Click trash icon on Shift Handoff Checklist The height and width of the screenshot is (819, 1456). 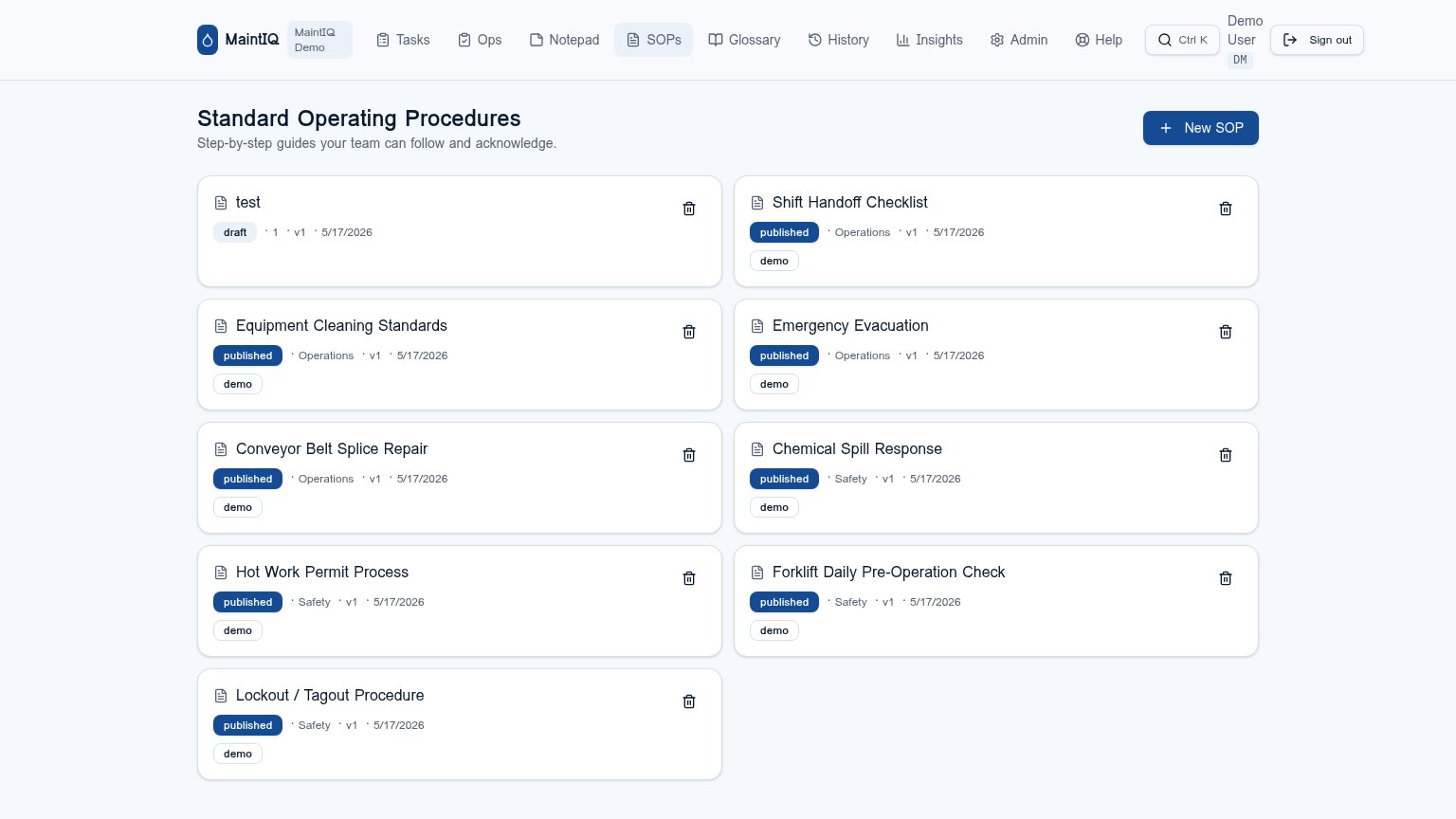pyautogui.click(x=1226, y=209)
